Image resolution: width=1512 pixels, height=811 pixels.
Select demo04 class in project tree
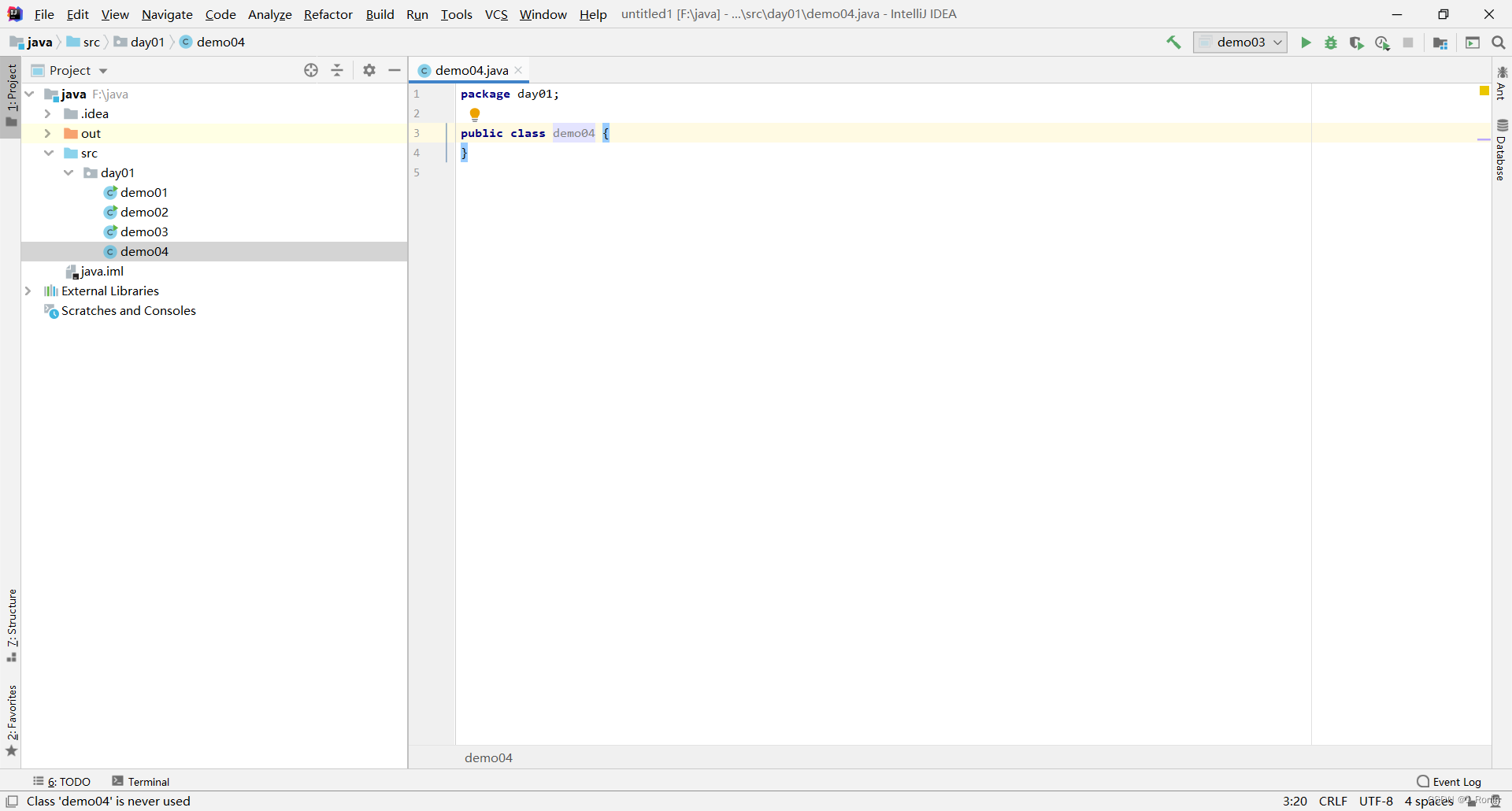pyautogui.click(x=144, y=251)
